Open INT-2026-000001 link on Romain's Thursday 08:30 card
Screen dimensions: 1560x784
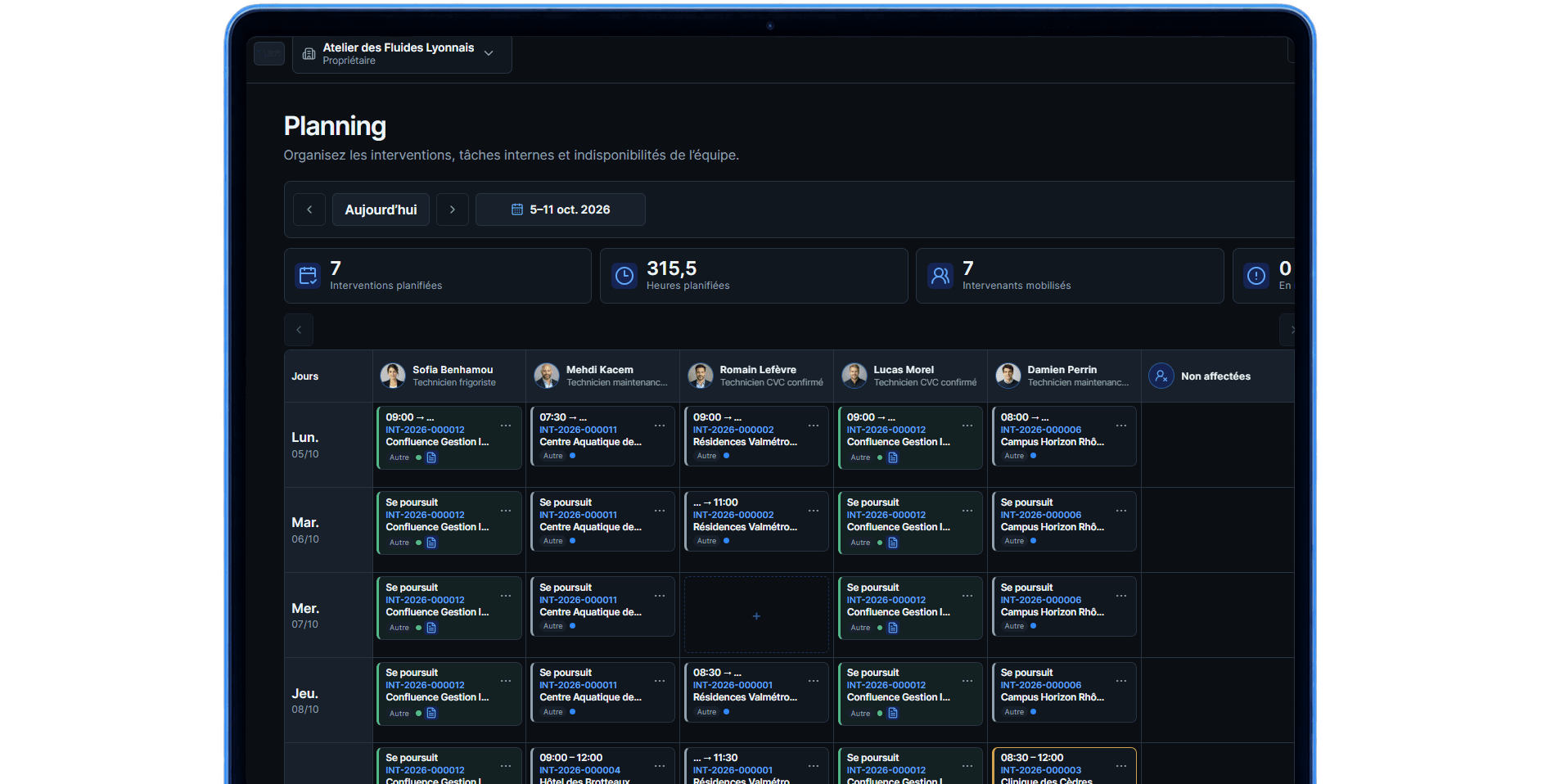coord(733,685)
